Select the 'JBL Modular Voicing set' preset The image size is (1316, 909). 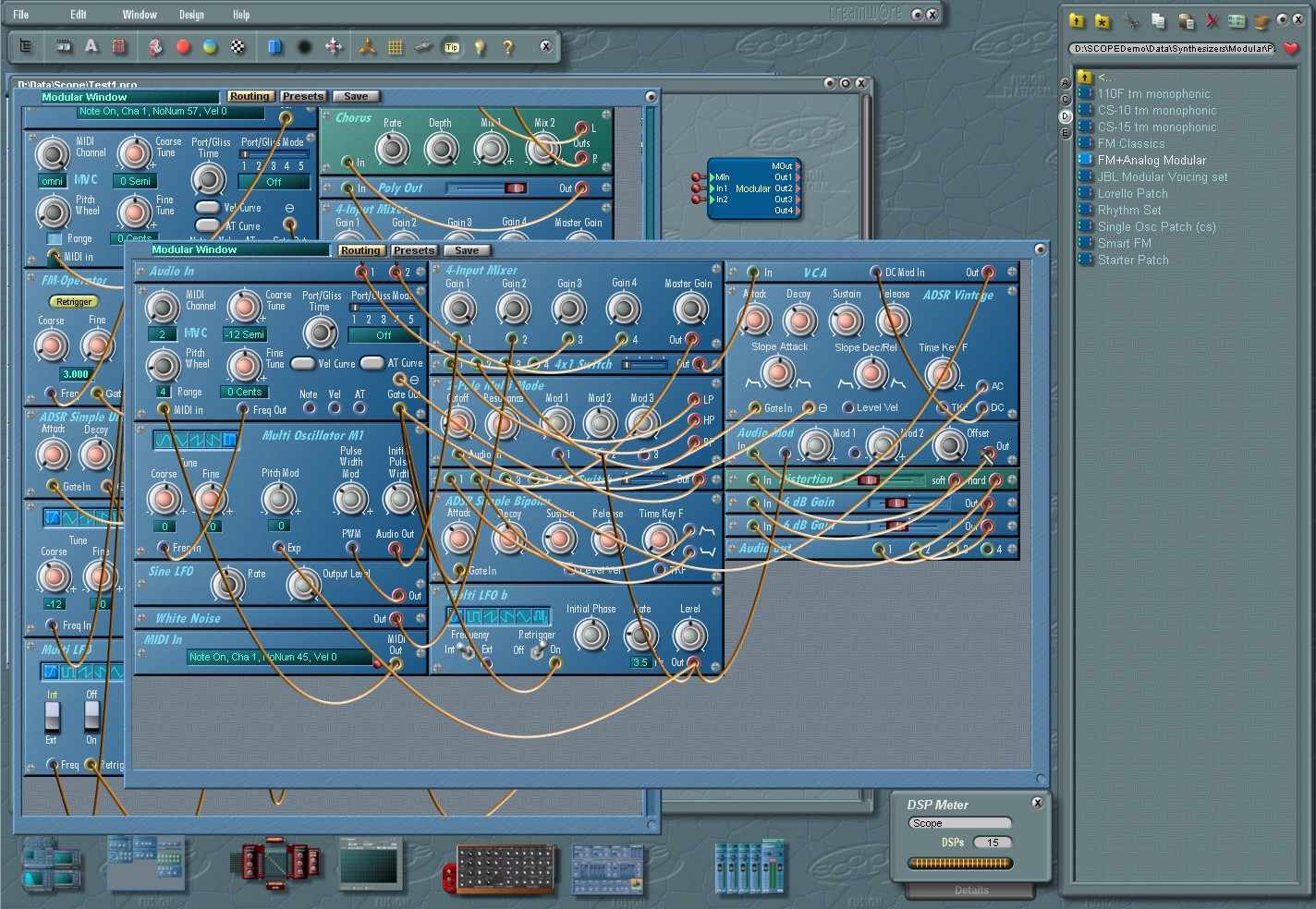pos(1163,177)
